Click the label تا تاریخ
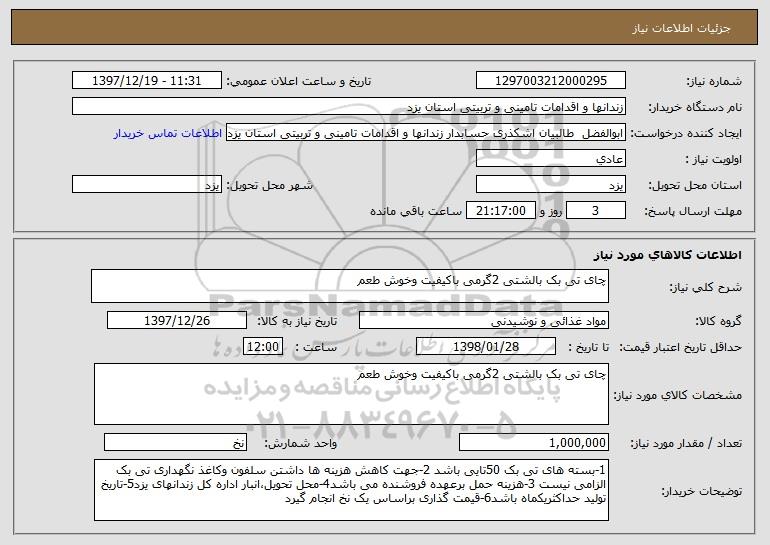 coord(588,347)
